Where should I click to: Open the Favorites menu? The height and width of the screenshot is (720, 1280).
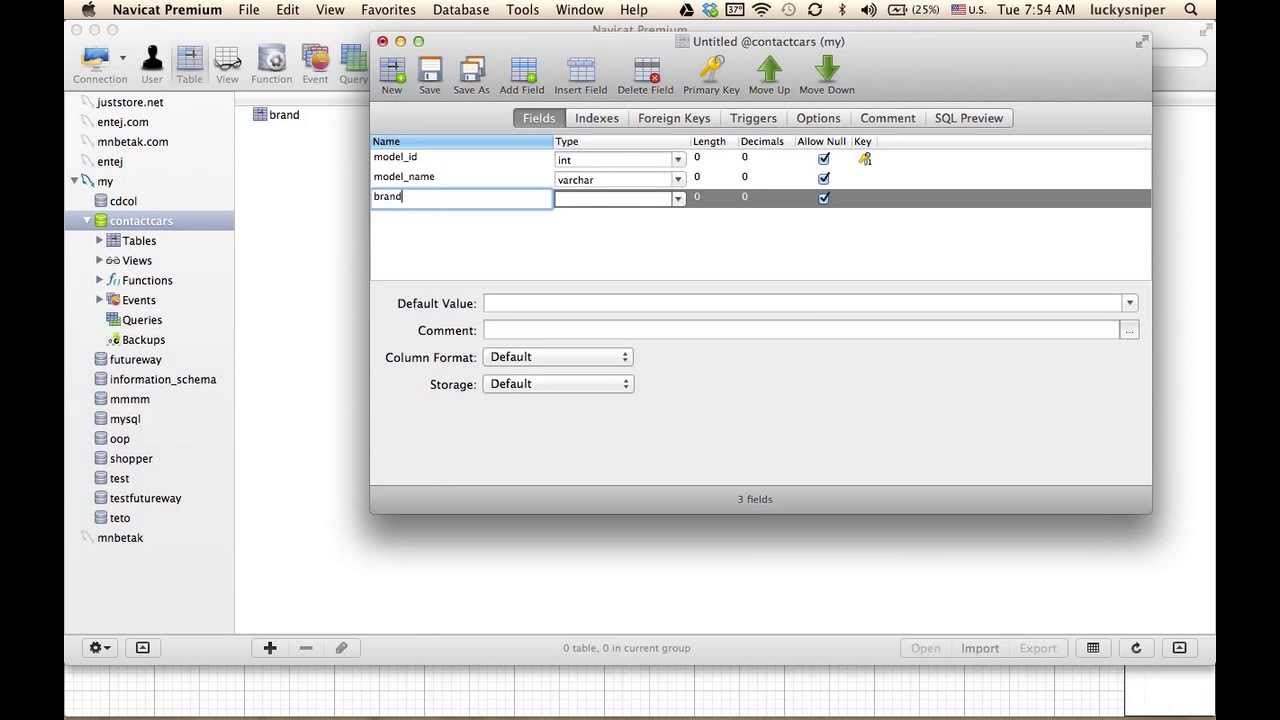point(388,10)
